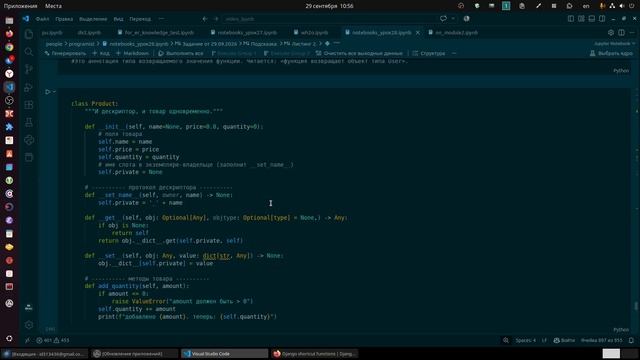
Task: Open notifications bell in status bar
Action: pos(631,340)
